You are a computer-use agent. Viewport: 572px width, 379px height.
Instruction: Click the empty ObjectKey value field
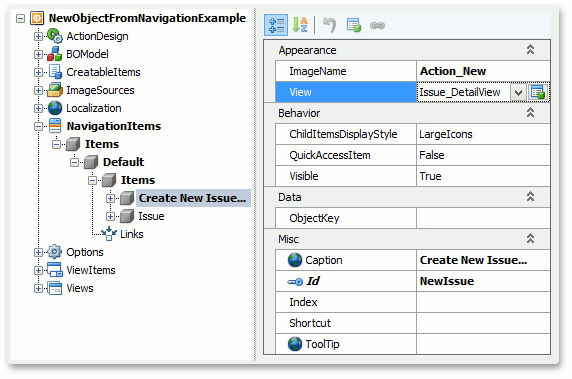coord(483,218)
